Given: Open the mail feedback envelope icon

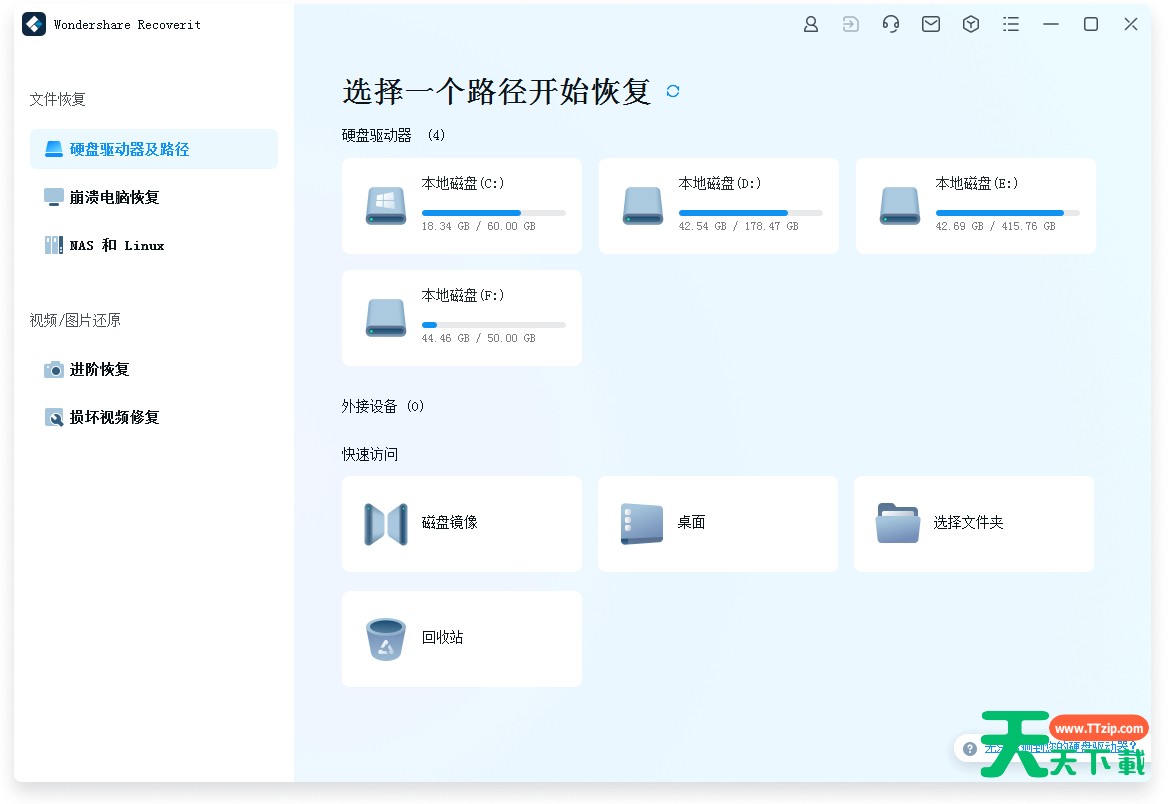Looking at the screenshot, I should [x=931, y=25].
